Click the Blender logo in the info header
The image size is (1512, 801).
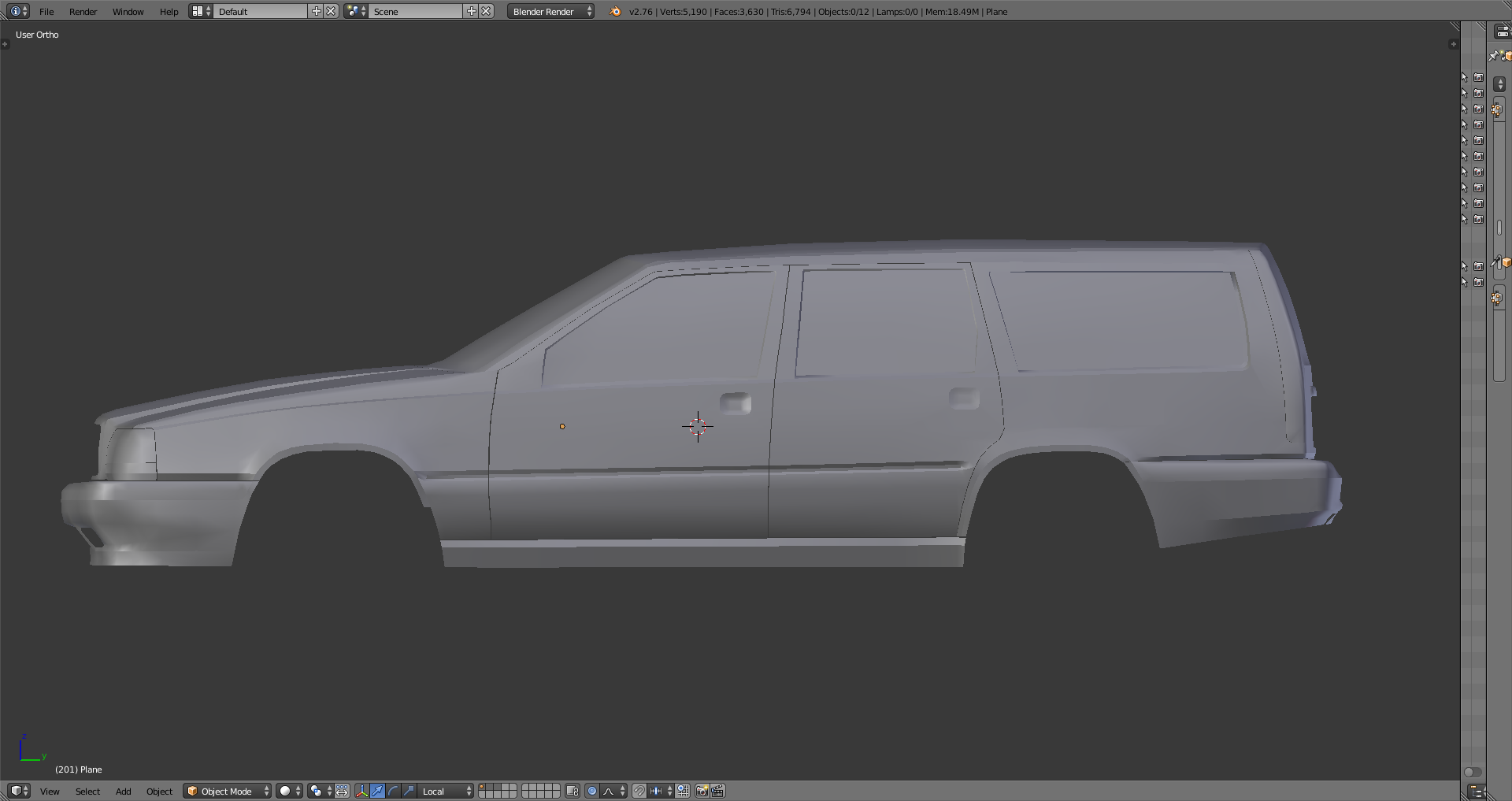pos(615,11)
